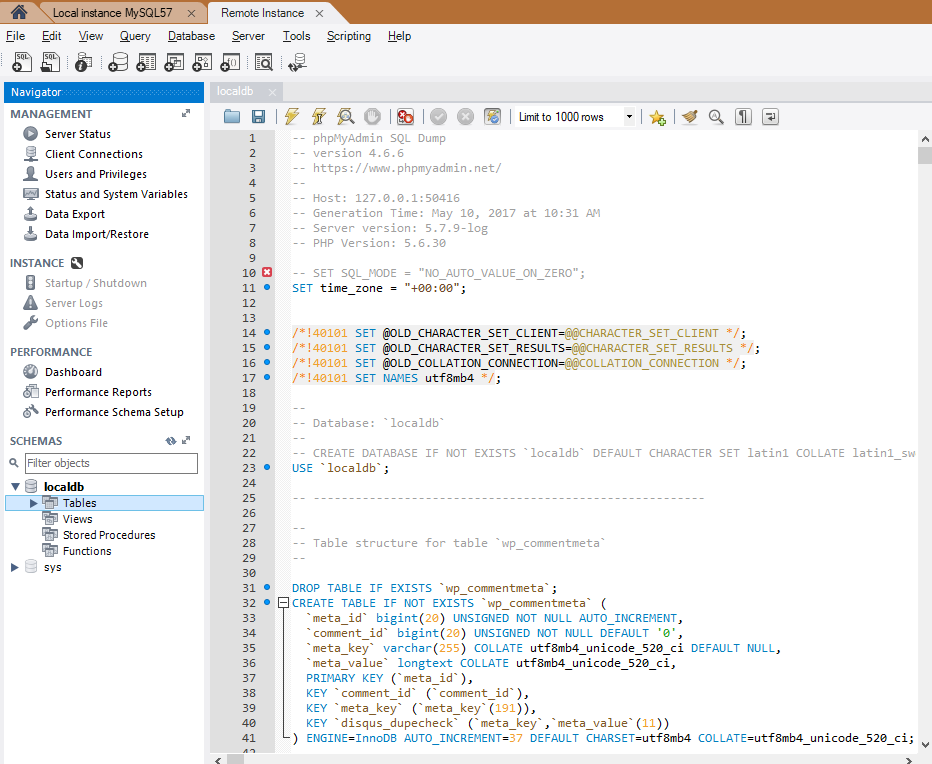Image resolution: width=932 pixels, height=764 pixels.
Task: Open the Scripting menu
Action: [x=349, y=36]
